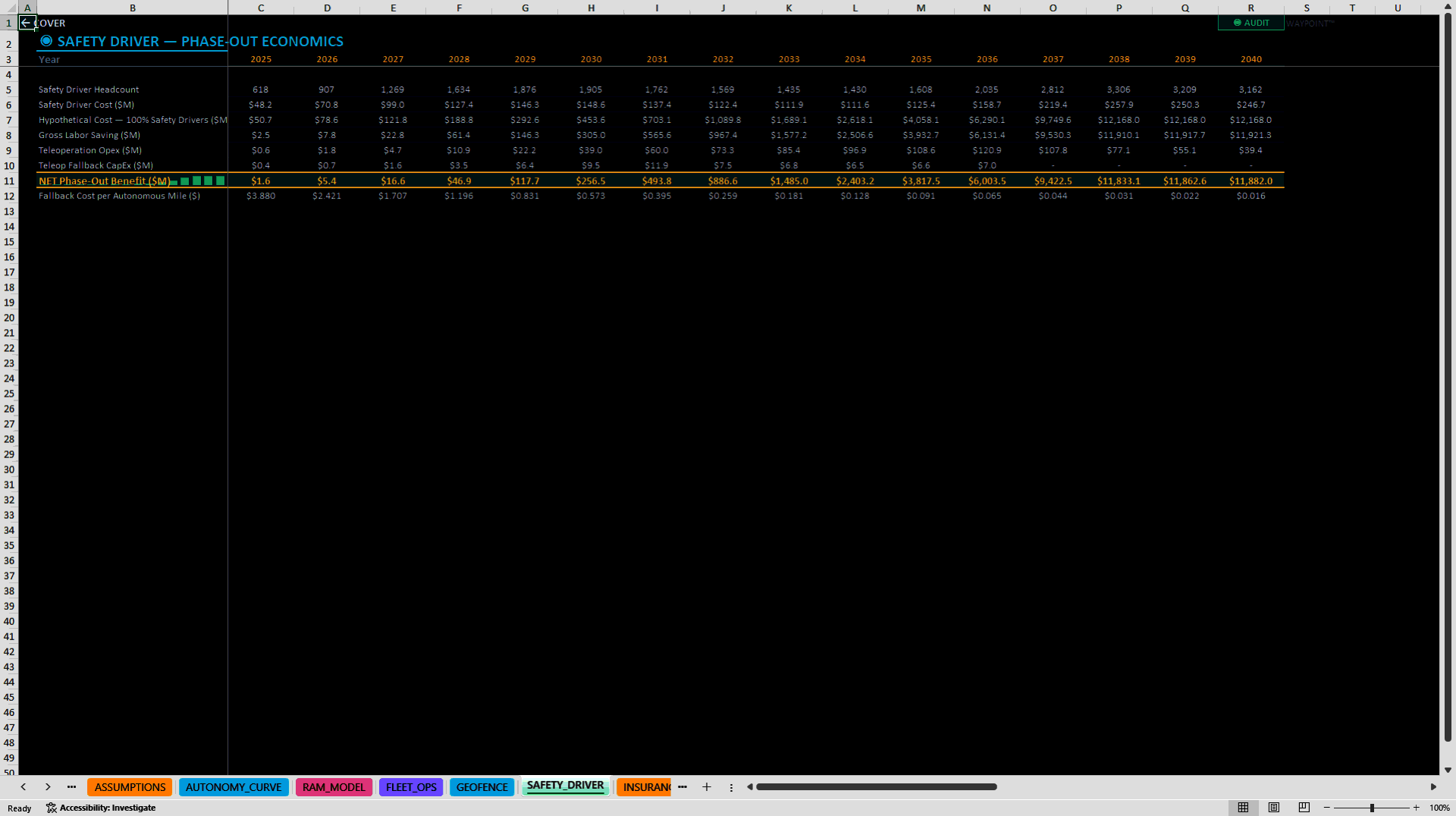Show more sheets after the INSURANCE tab
Screen dimensions: 1456x816
pyautogui.click(x=682, y=787)
